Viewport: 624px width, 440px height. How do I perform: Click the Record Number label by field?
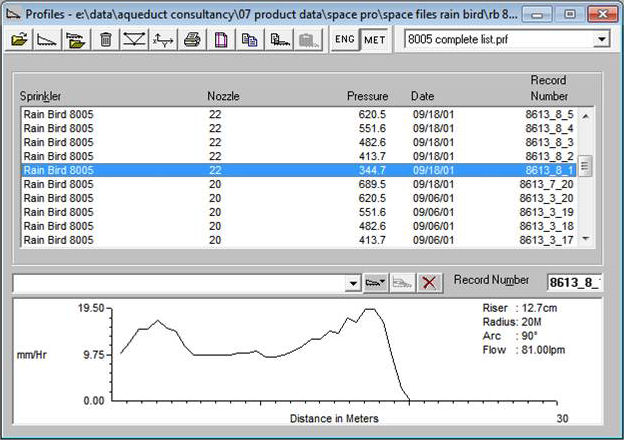pos(491,280)
